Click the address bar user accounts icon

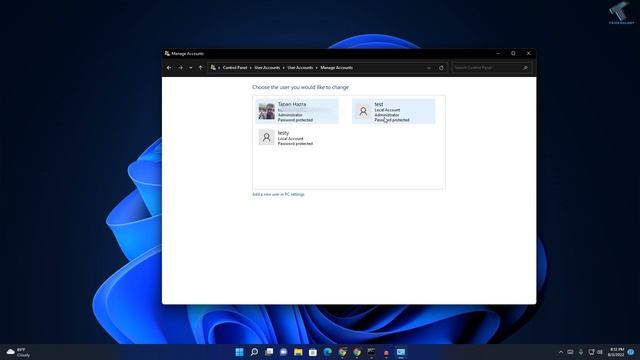coord(213,68)
